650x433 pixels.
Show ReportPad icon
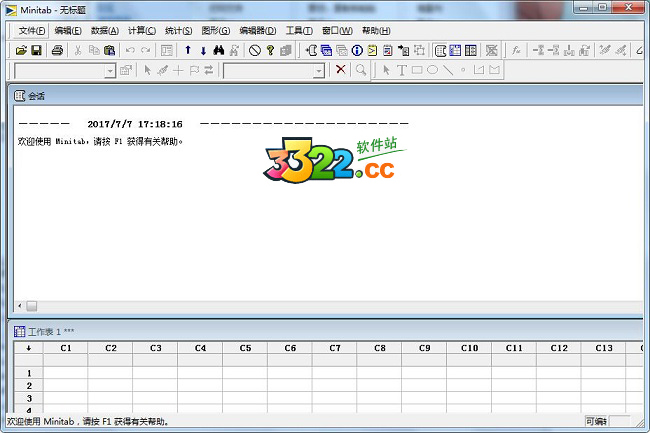[388, 51]
